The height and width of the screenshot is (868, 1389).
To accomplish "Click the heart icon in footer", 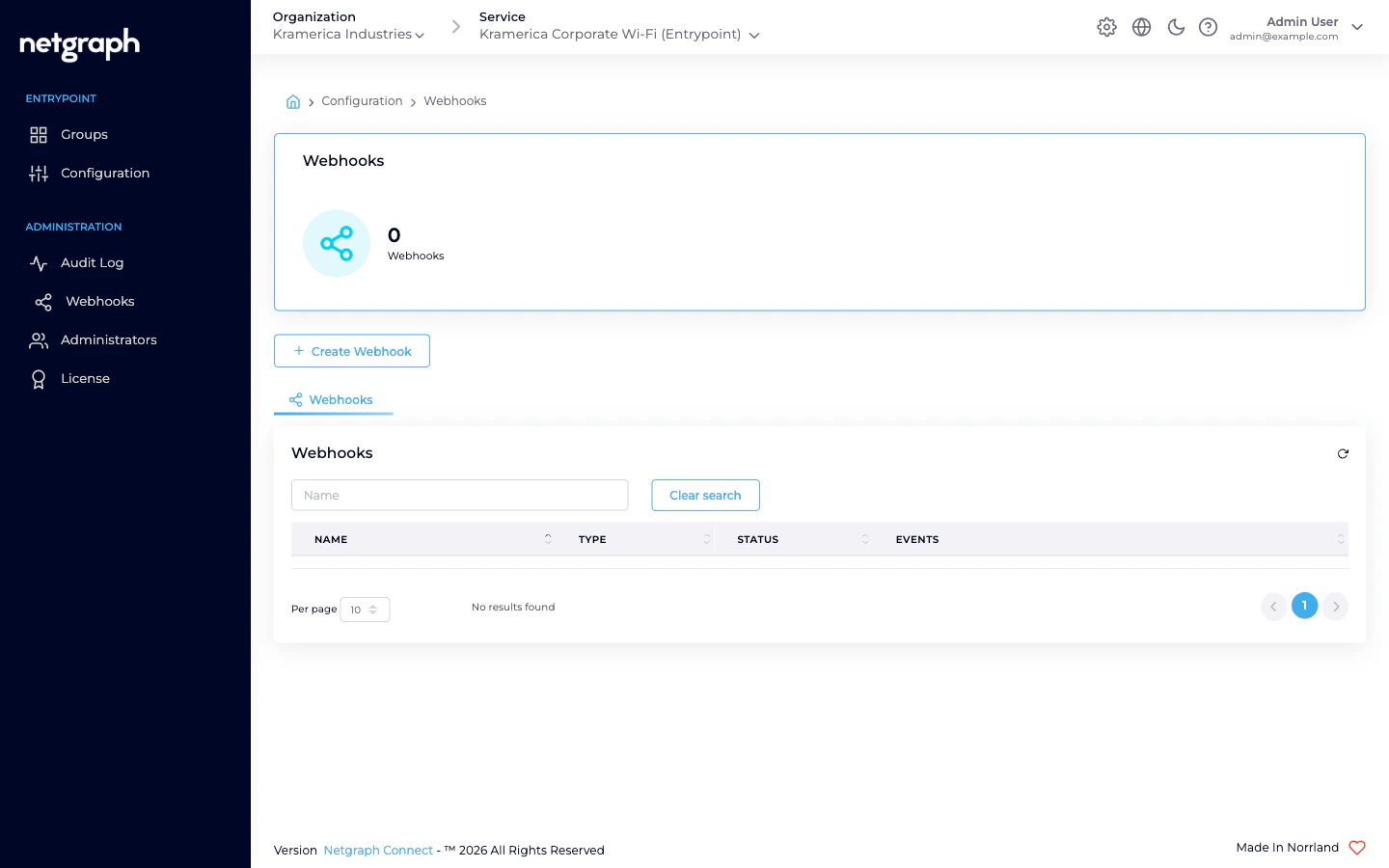I will [1357, 848].
